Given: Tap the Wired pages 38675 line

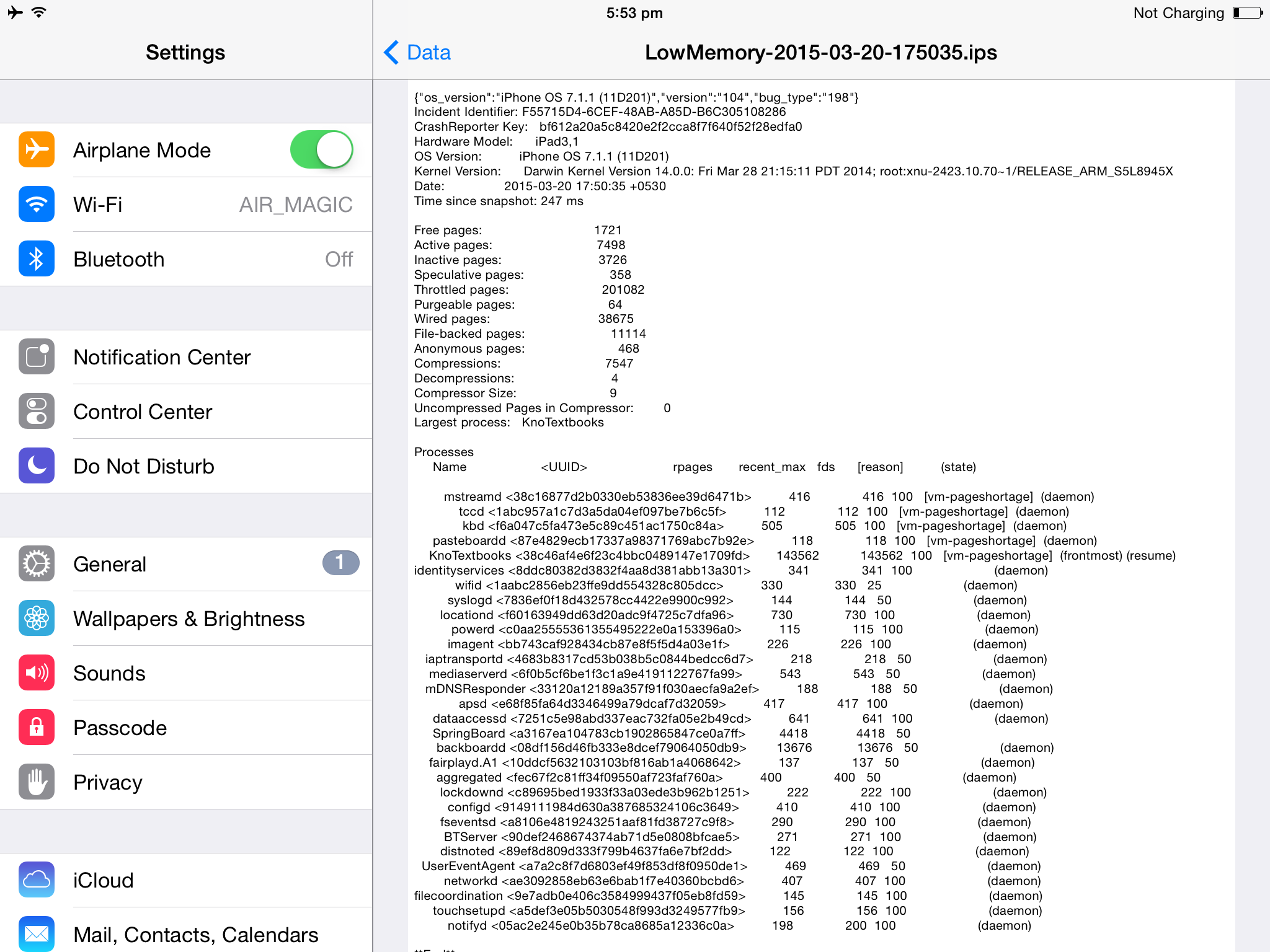Looking at the screenshot, I should click(524, 319).
